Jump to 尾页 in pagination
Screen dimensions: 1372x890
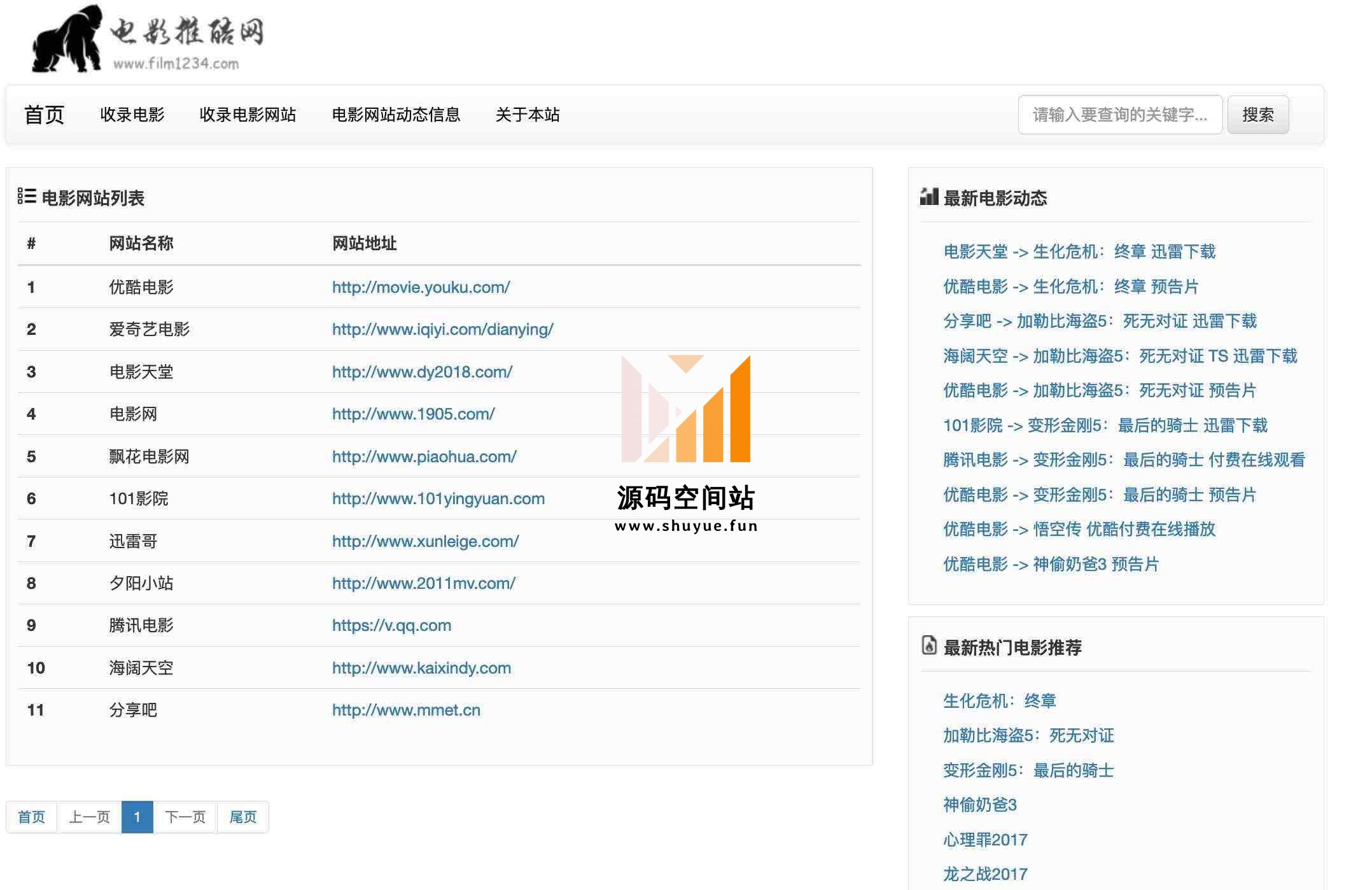[x=243, y=817]
